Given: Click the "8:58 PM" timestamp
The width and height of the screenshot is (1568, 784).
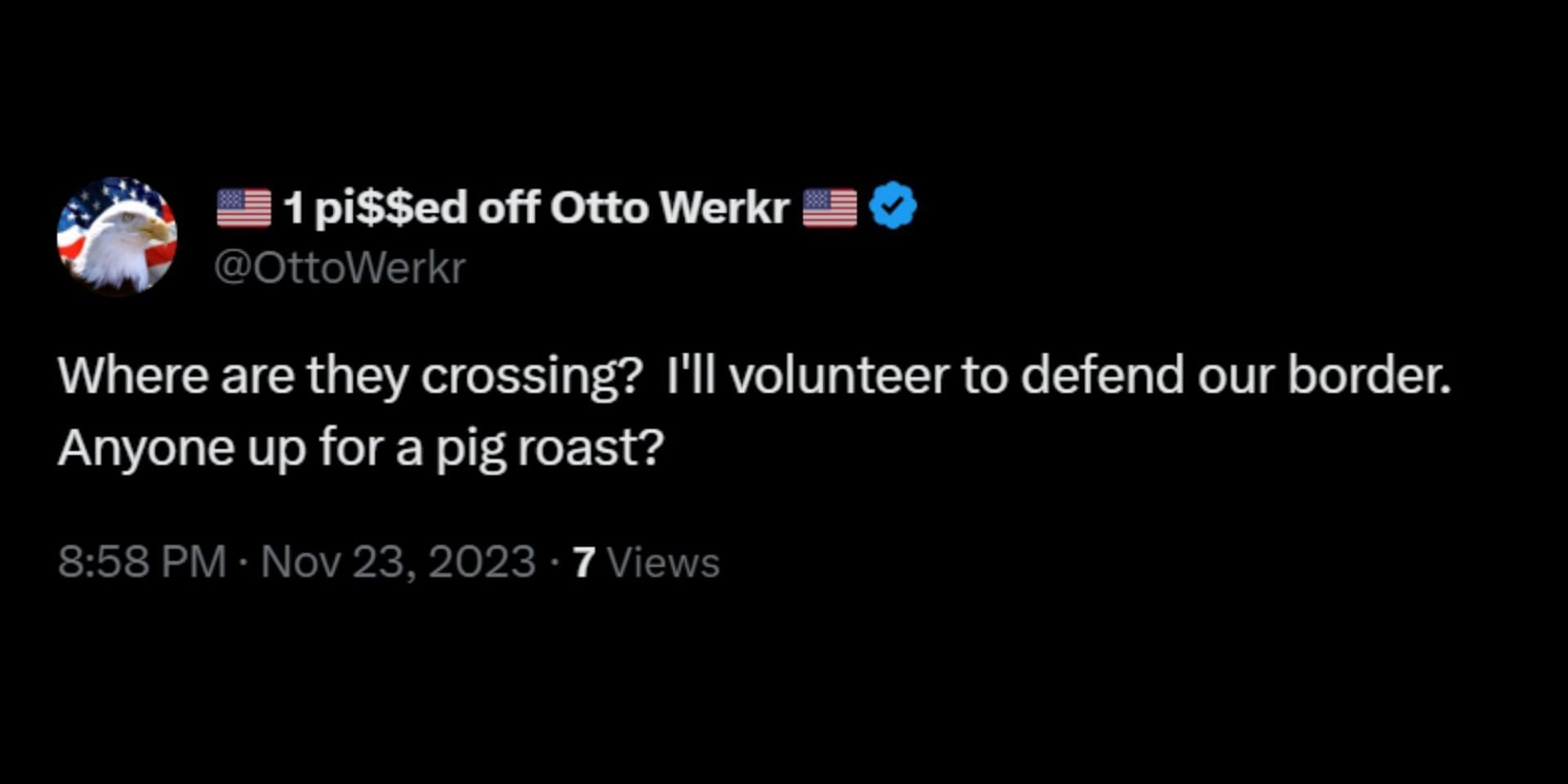Looking at the screenshot, I should tap(142, 562).
